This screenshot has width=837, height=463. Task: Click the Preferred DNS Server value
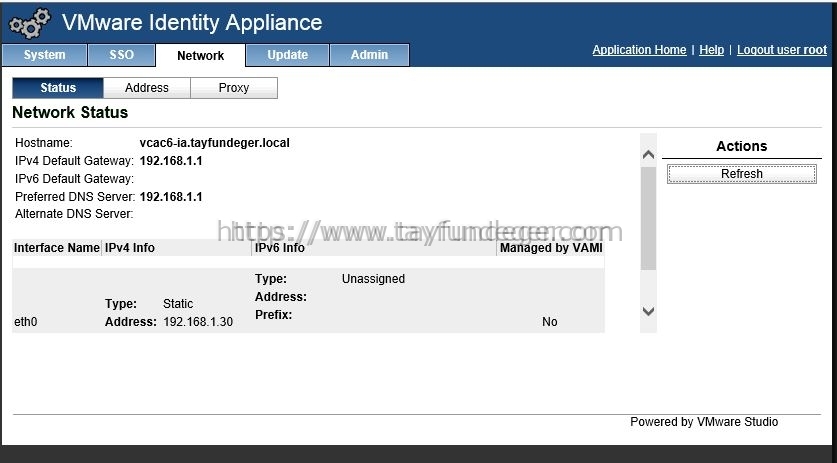click(171, 197)
